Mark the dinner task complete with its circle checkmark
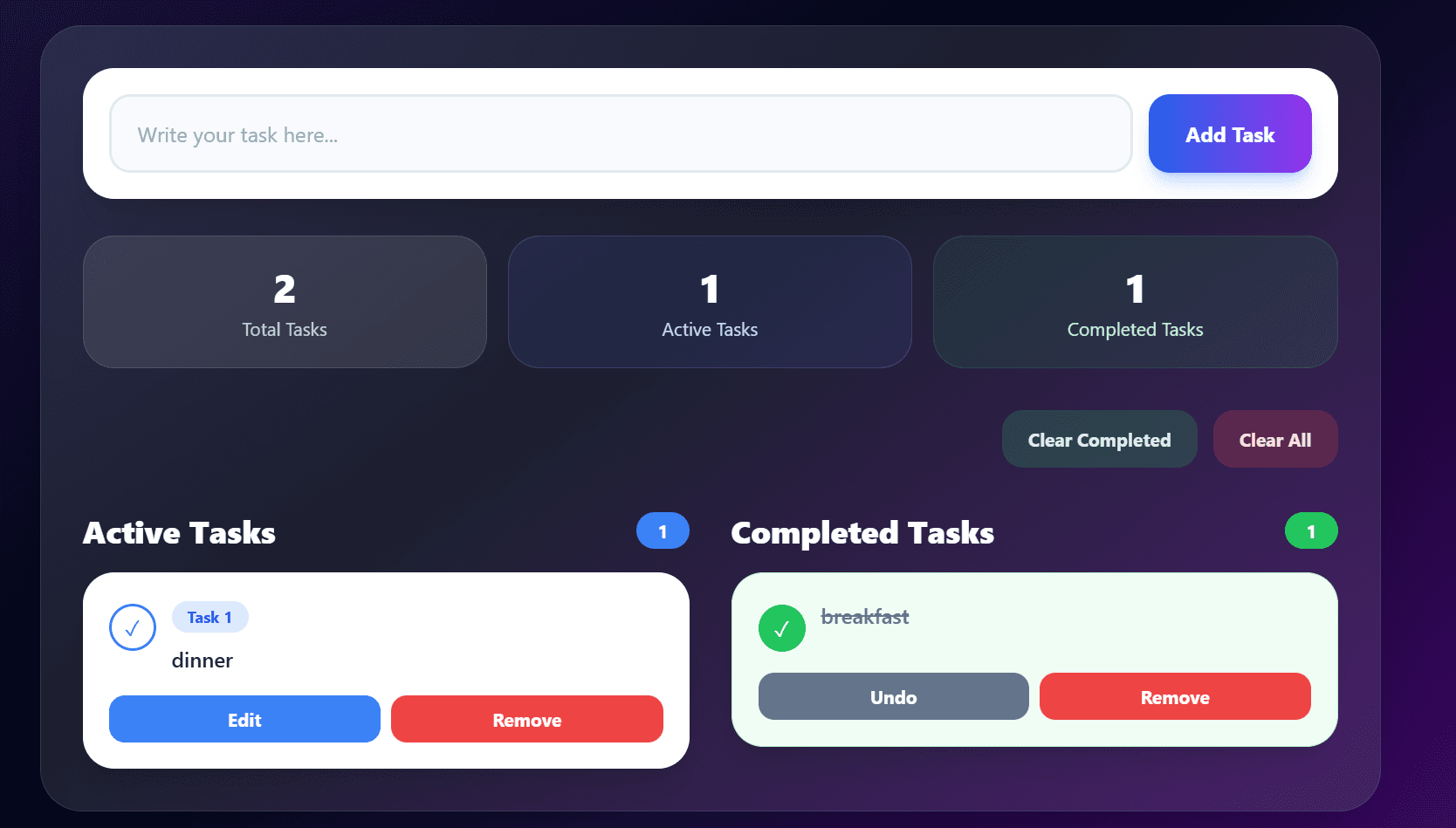 pos(133,627)
